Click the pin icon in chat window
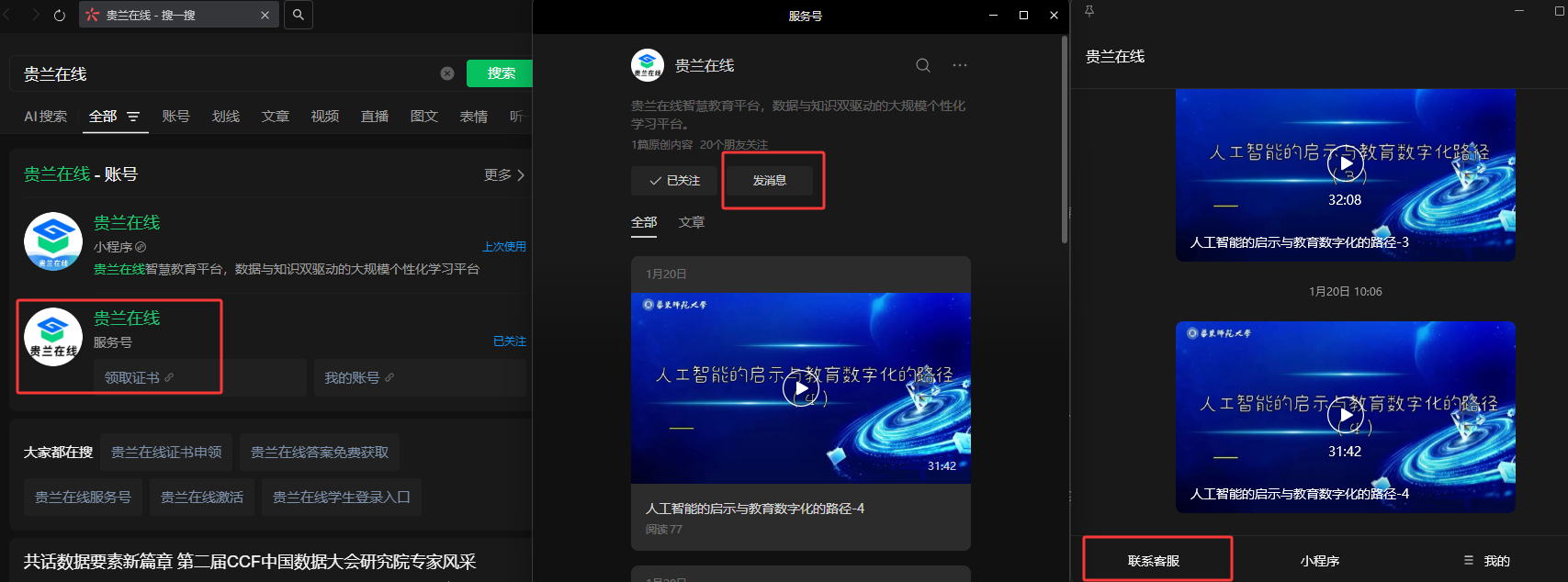1568x582 pixels. click(x=1089, y=11)
